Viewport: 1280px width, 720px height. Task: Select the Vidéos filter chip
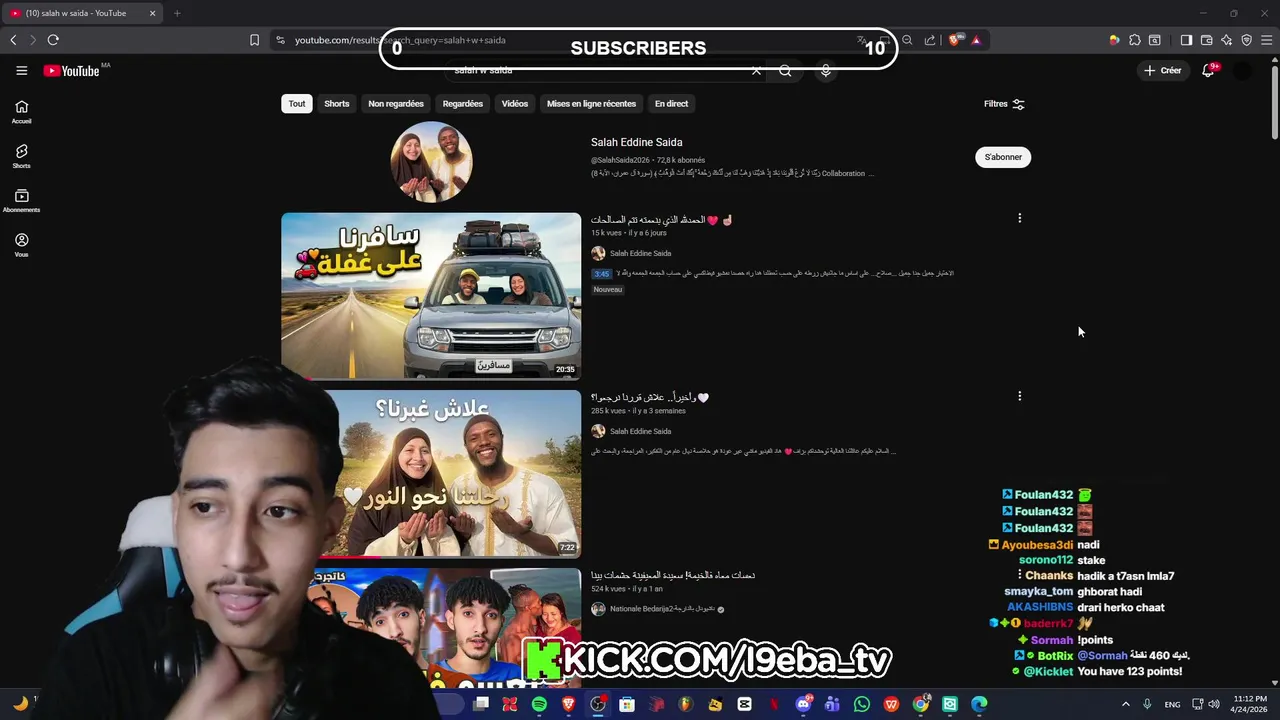click(x=515, y=104)
